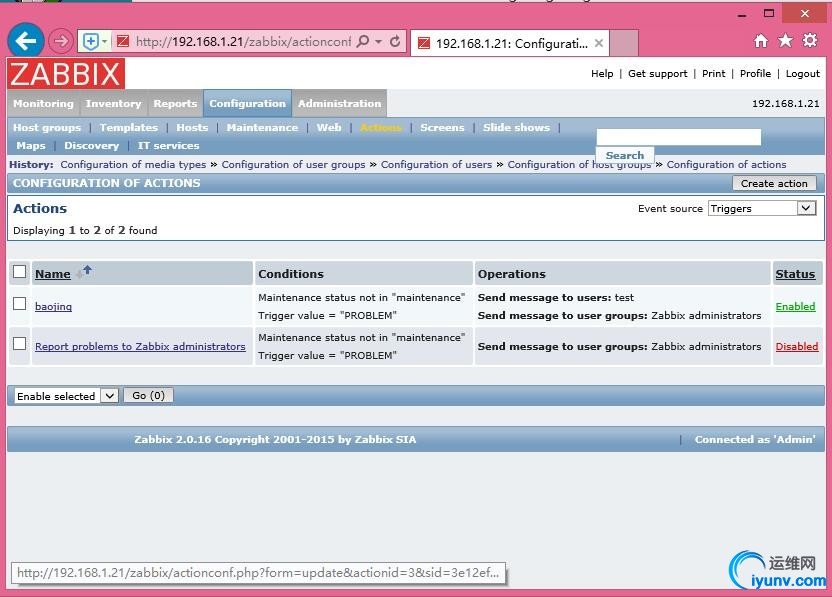Open the Administration menu tab
This screenshot has height=597, width=832.
[340, 103]
